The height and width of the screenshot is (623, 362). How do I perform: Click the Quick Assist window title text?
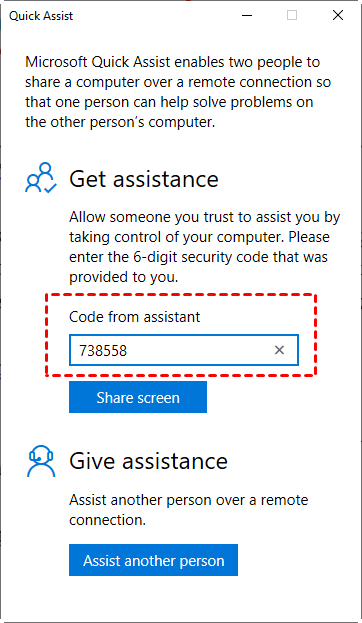[x=41, y=16]
